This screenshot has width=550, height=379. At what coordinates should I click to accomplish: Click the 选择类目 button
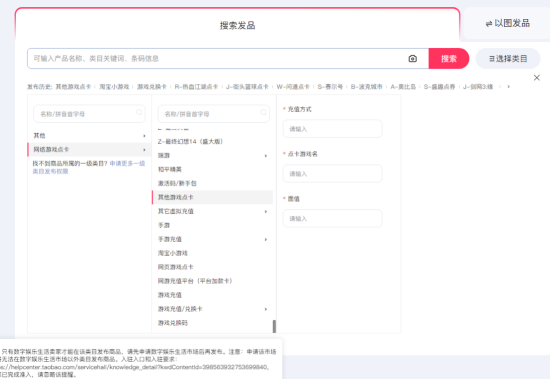coord(508,59)
